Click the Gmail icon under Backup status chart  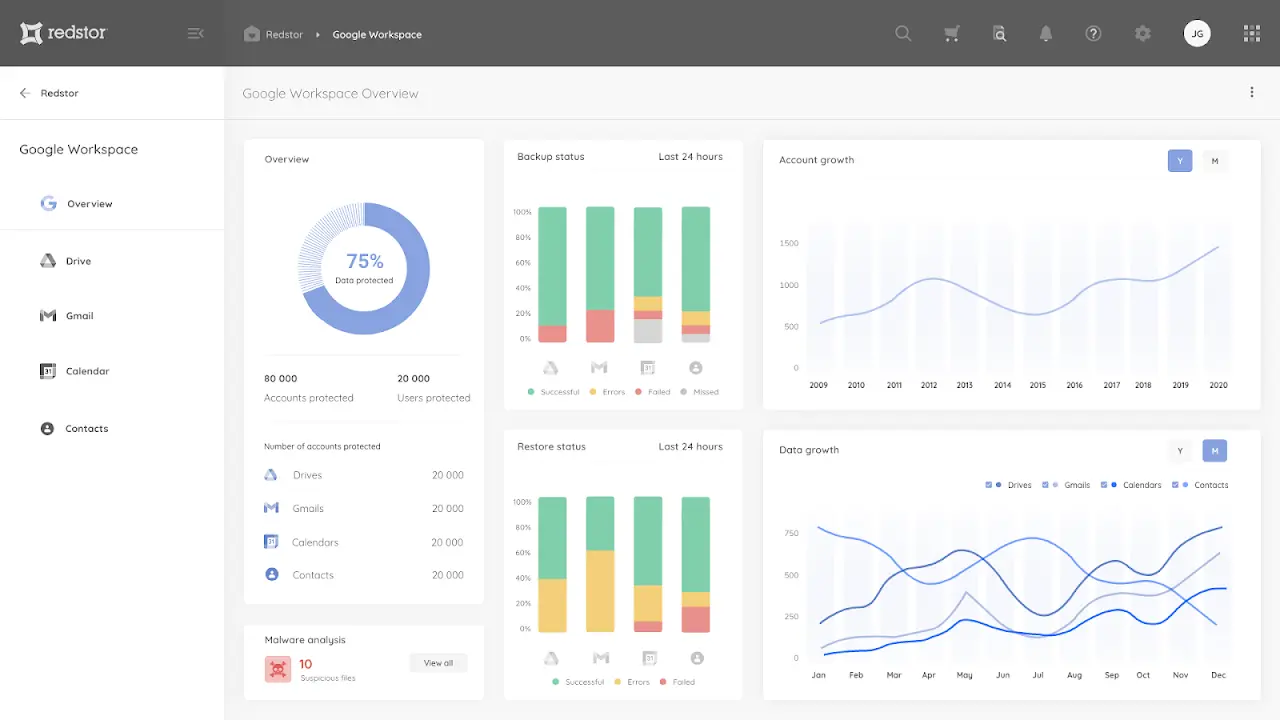coord(599,368)
